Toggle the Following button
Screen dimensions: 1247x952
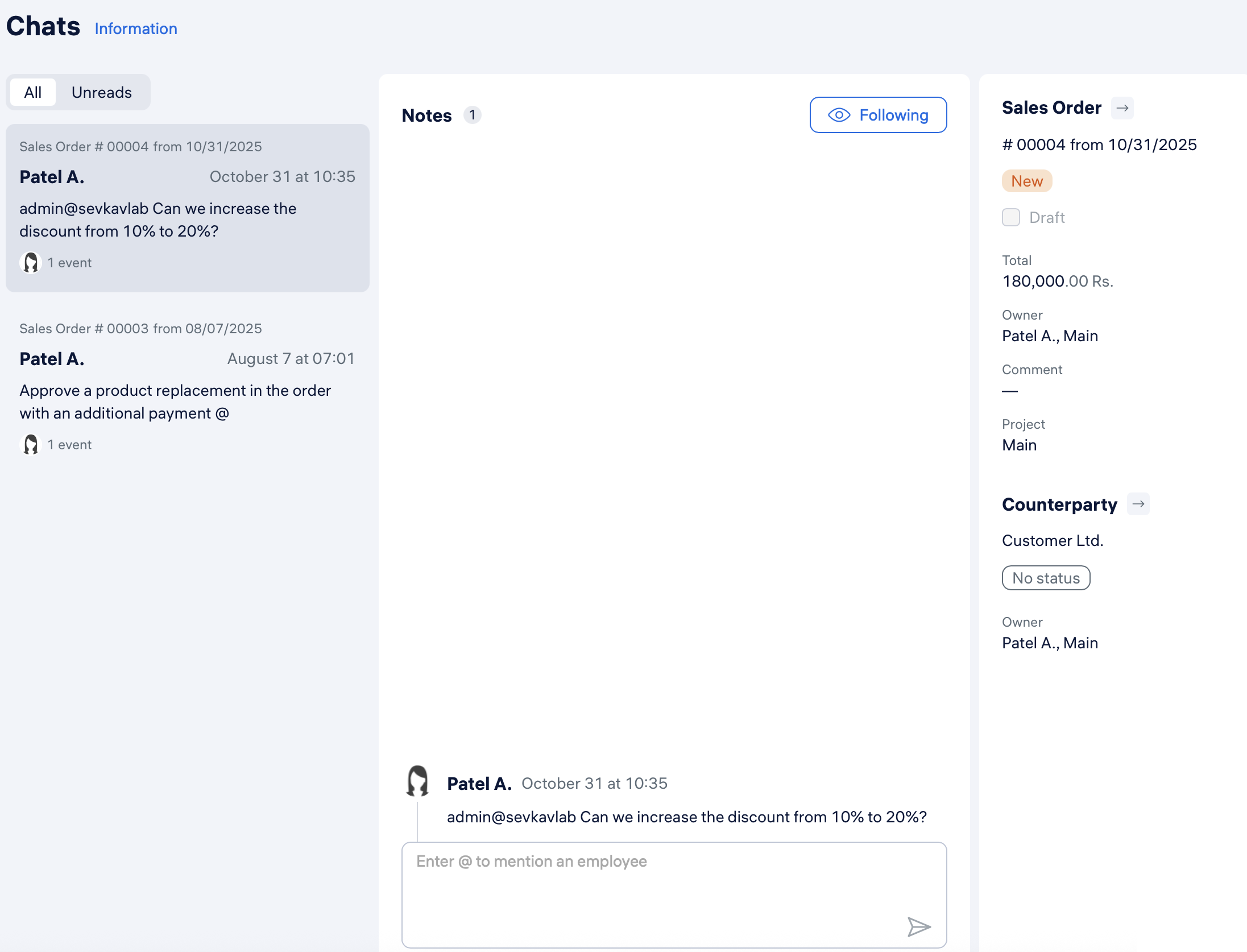878,115
